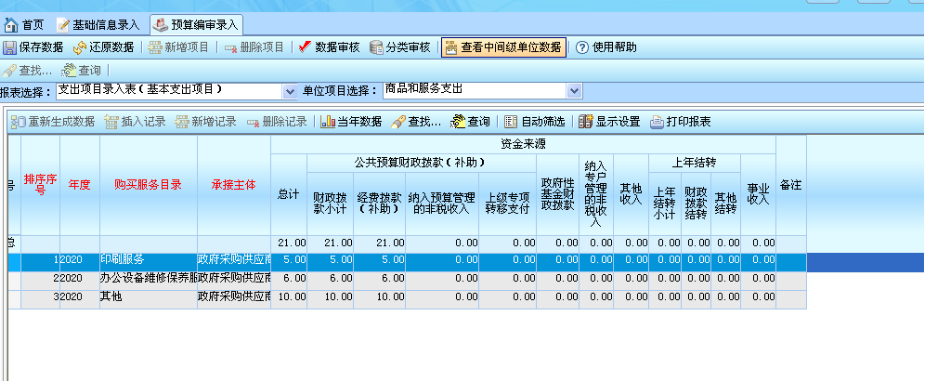Enable 自动筛选 in the grid toolbar
This screenshot has width=925, height=381.
tap(535, 121)
